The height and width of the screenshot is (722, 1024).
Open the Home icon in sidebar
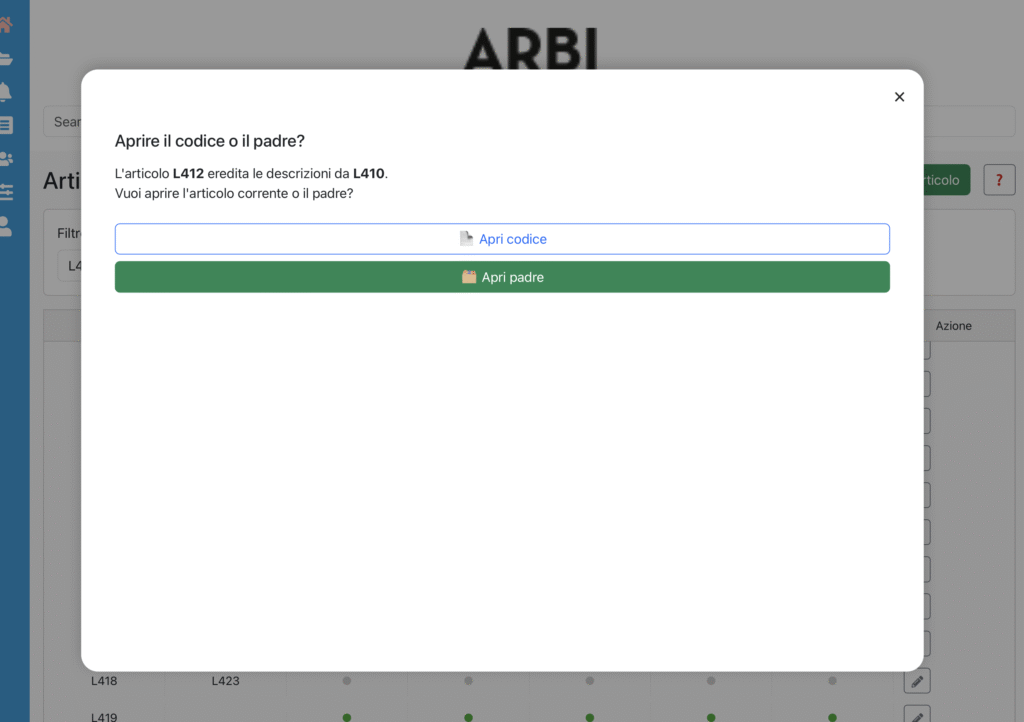click(x=5, y=25)
